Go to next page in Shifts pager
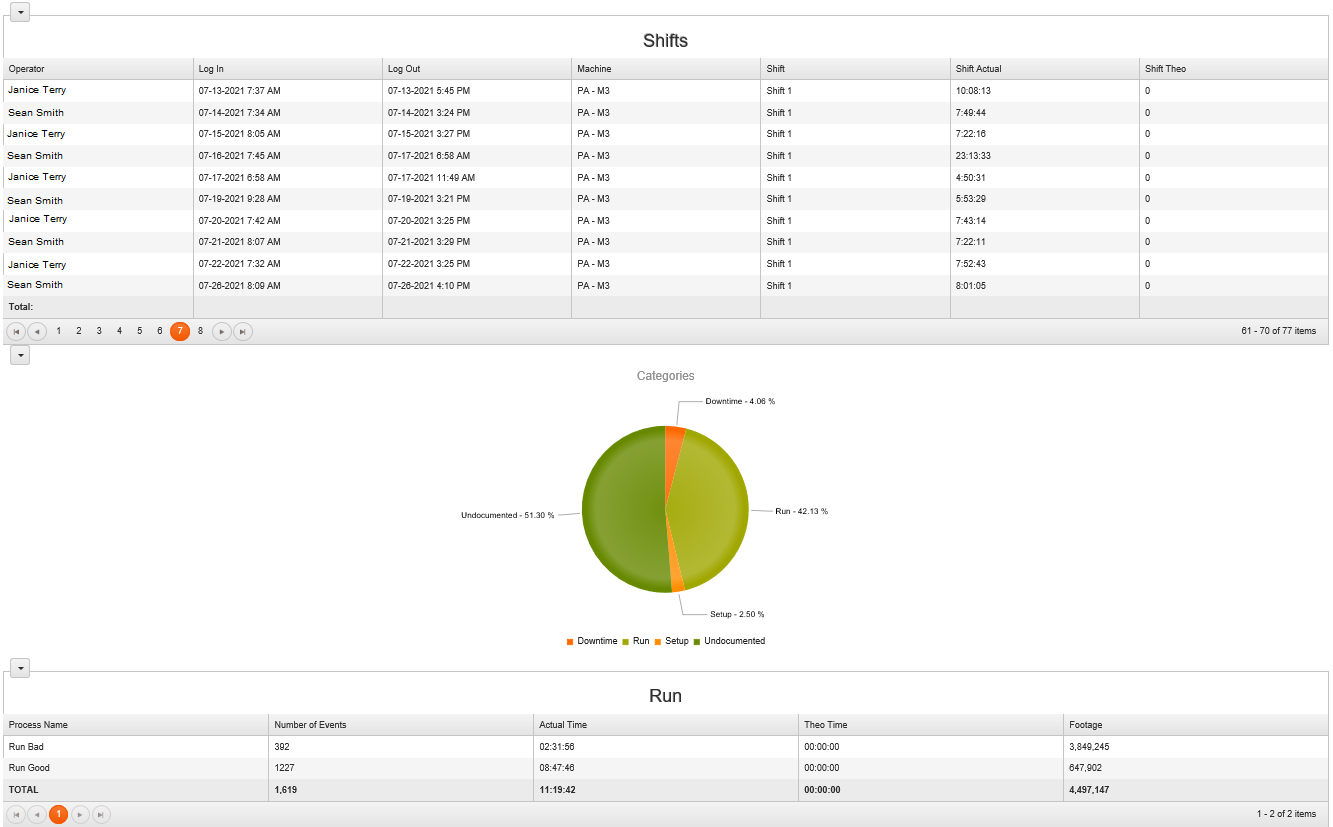Image resolution: width=1333 pixels, height=827 pixels. (222, 331)
